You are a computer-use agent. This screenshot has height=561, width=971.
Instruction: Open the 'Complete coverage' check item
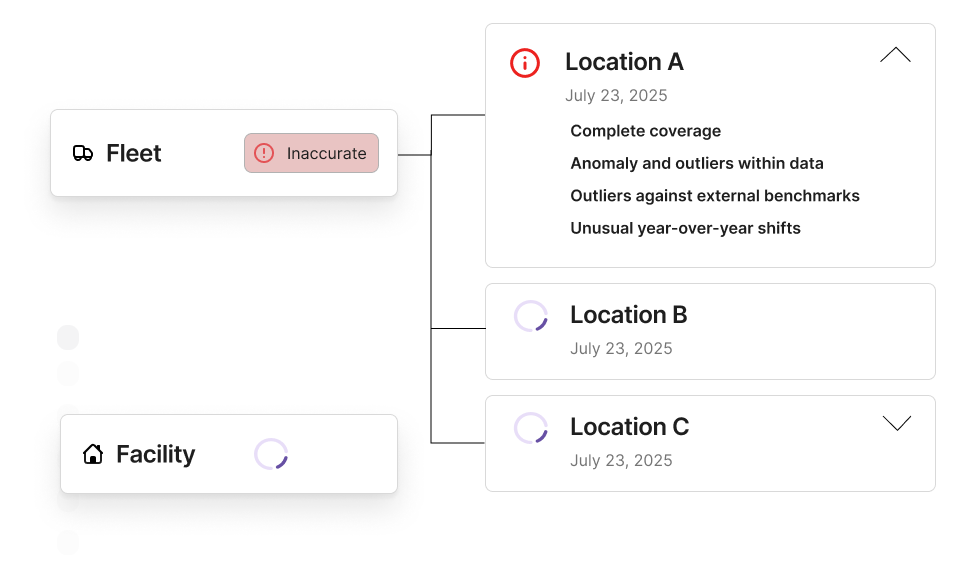645,131
